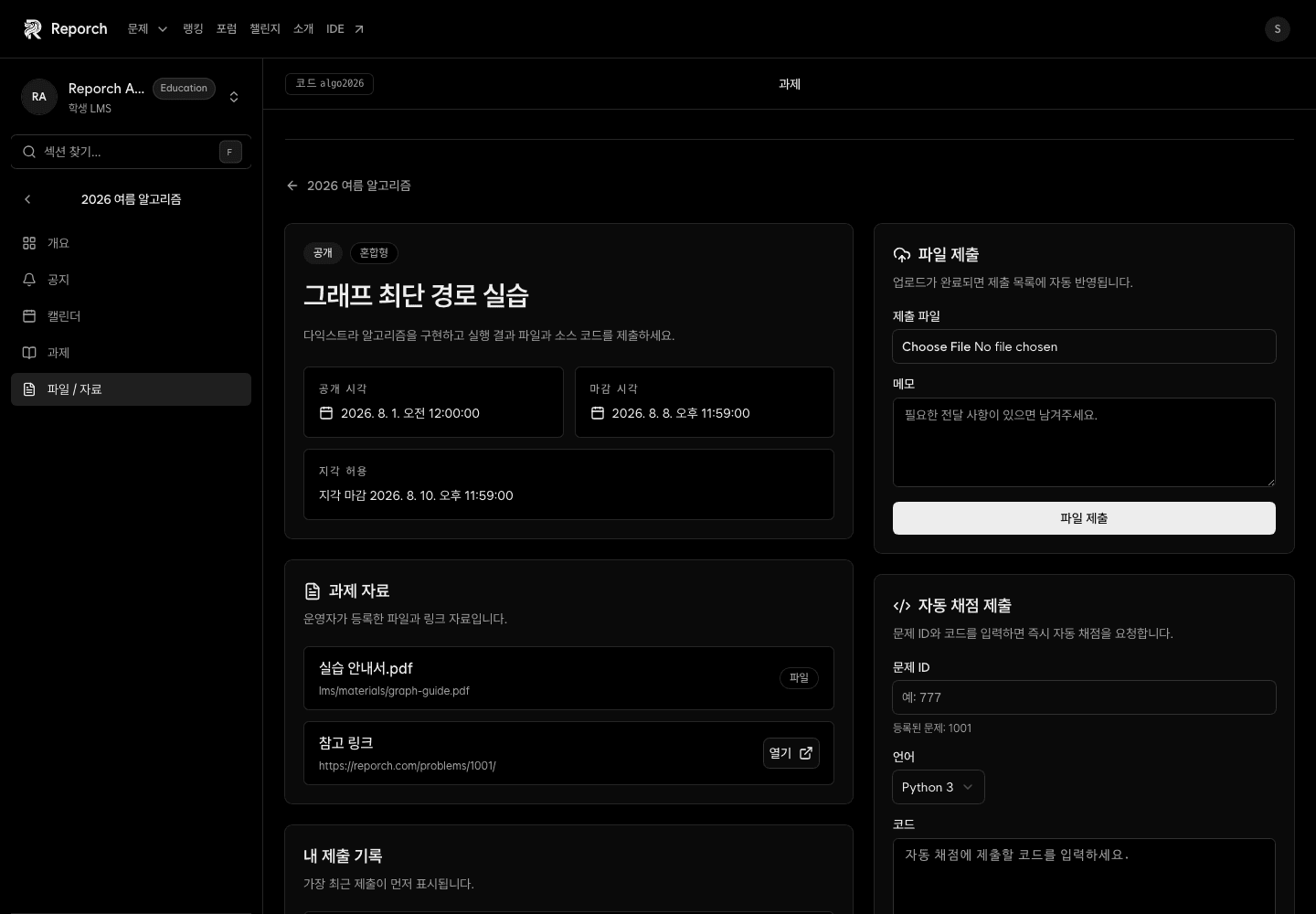The height and width of the screenshot is (914, 1316).
Task: Open 공지 in the sidebar
Action: point(131,280)
